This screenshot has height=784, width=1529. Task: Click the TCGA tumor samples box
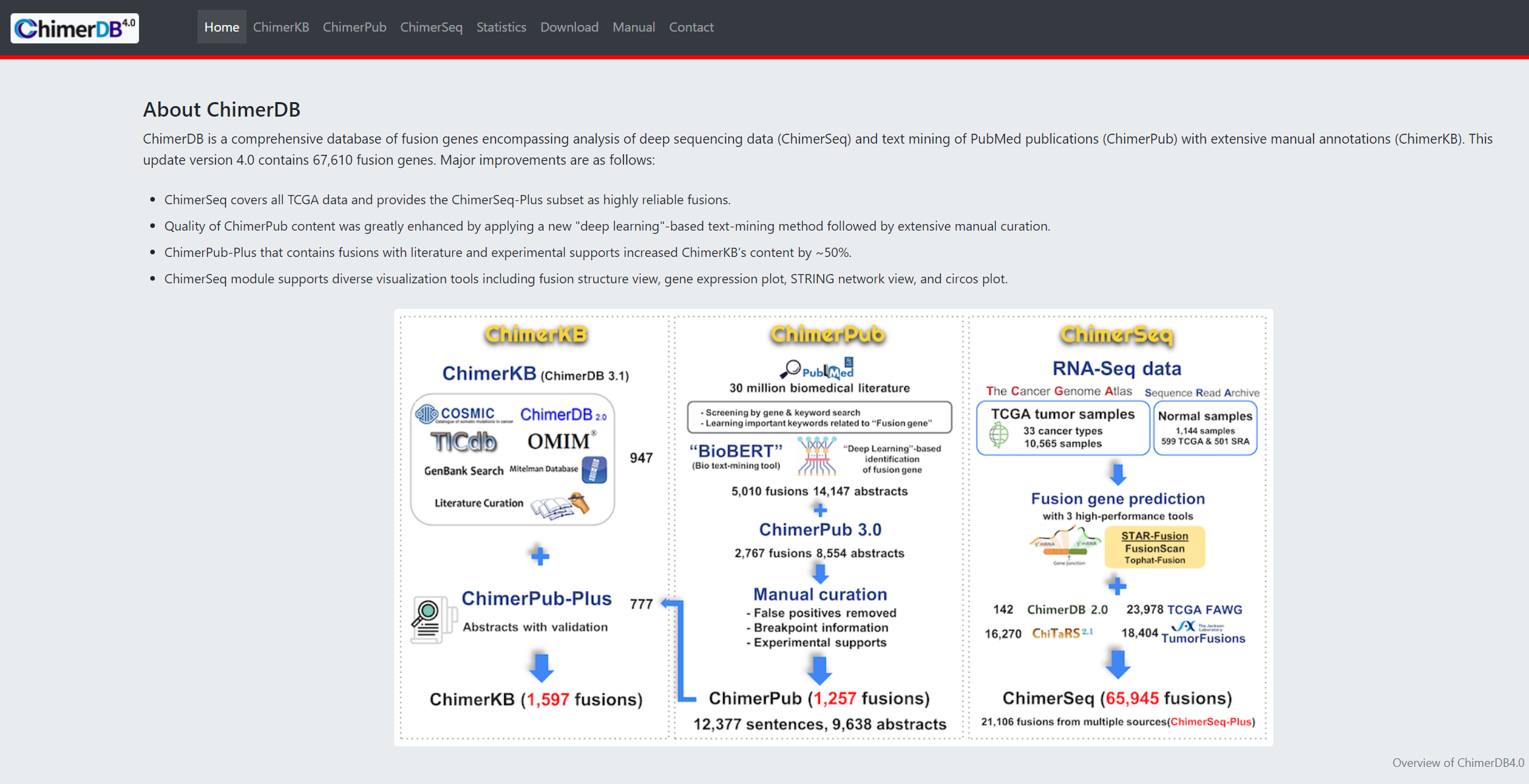[1062, 428]
